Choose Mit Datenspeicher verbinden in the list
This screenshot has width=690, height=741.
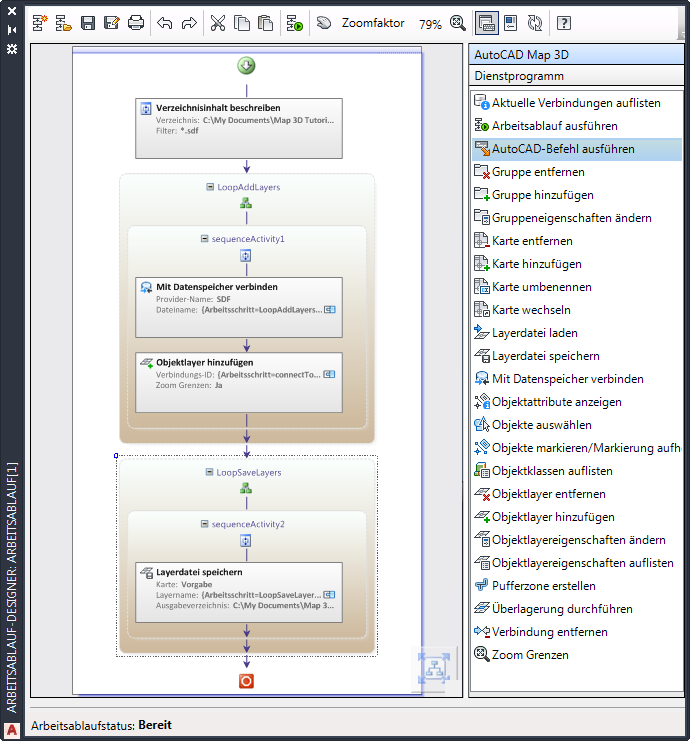577,379
